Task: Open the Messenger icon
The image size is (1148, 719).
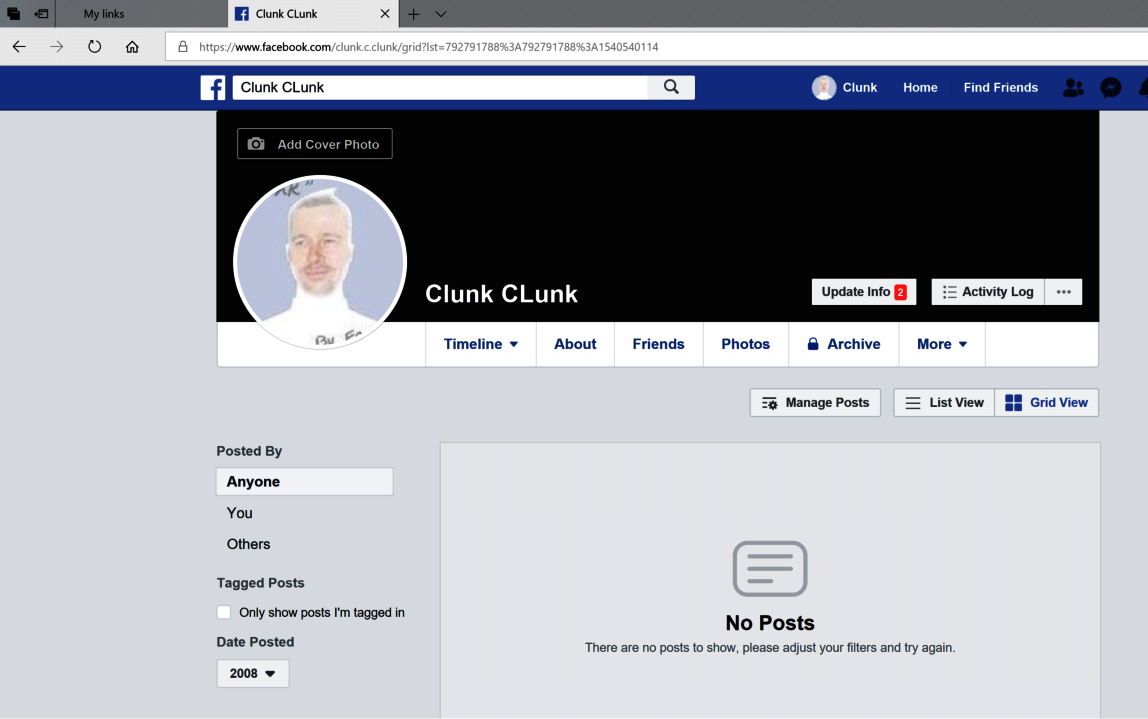Action: point(1111,88)
